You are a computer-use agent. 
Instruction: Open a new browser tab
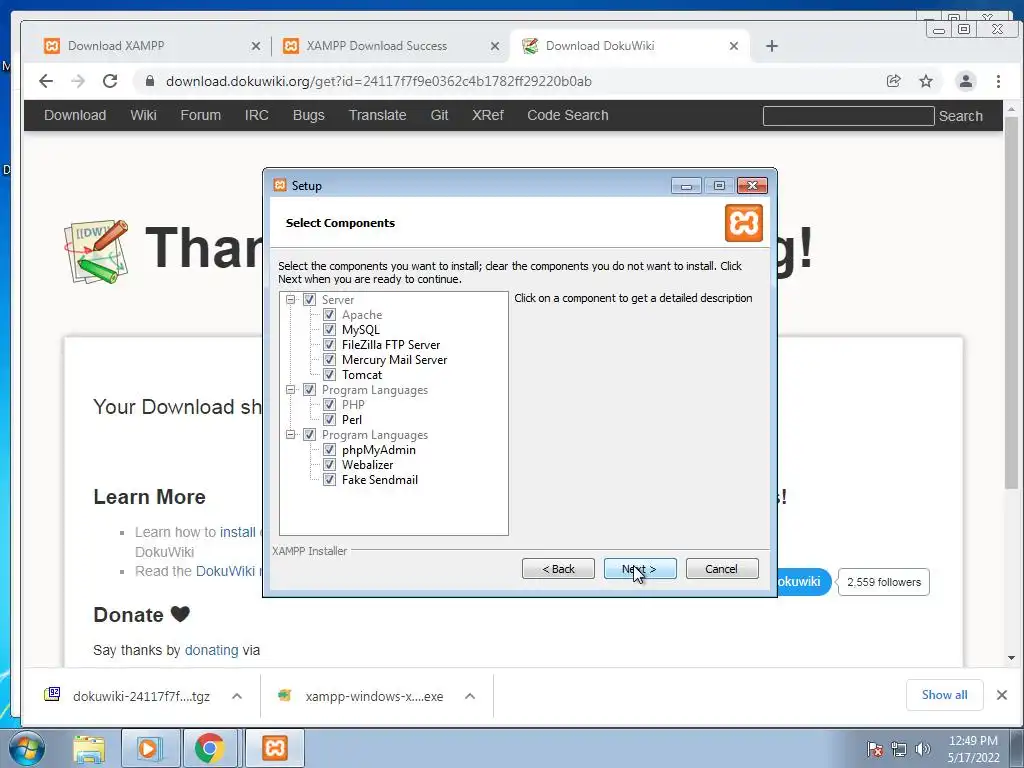coord(772,46)
